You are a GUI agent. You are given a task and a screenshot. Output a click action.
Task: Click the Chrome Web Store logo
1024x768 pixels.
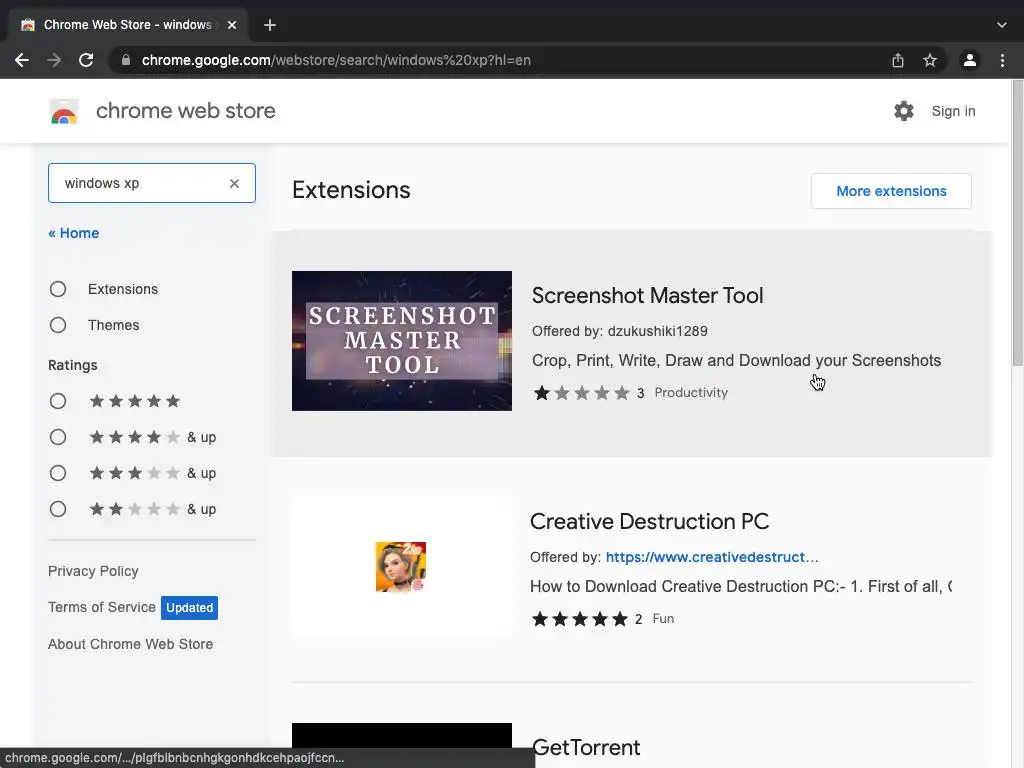click(64, 111)
